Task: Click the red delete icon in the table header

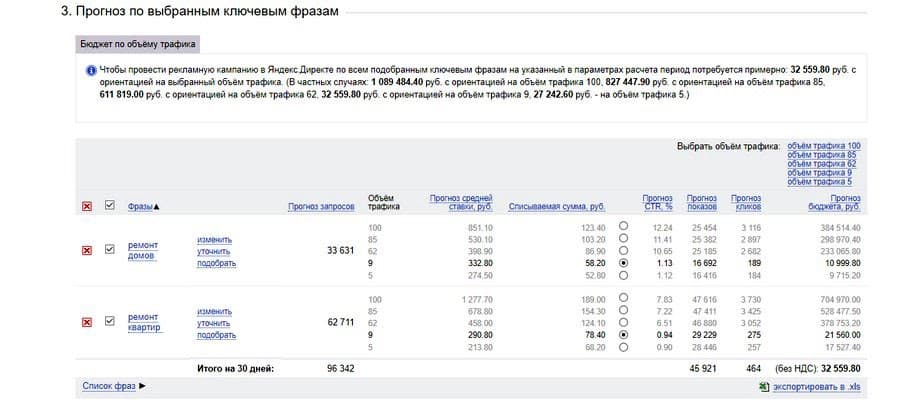Action: pyautogui.click(x=87, y=207)
